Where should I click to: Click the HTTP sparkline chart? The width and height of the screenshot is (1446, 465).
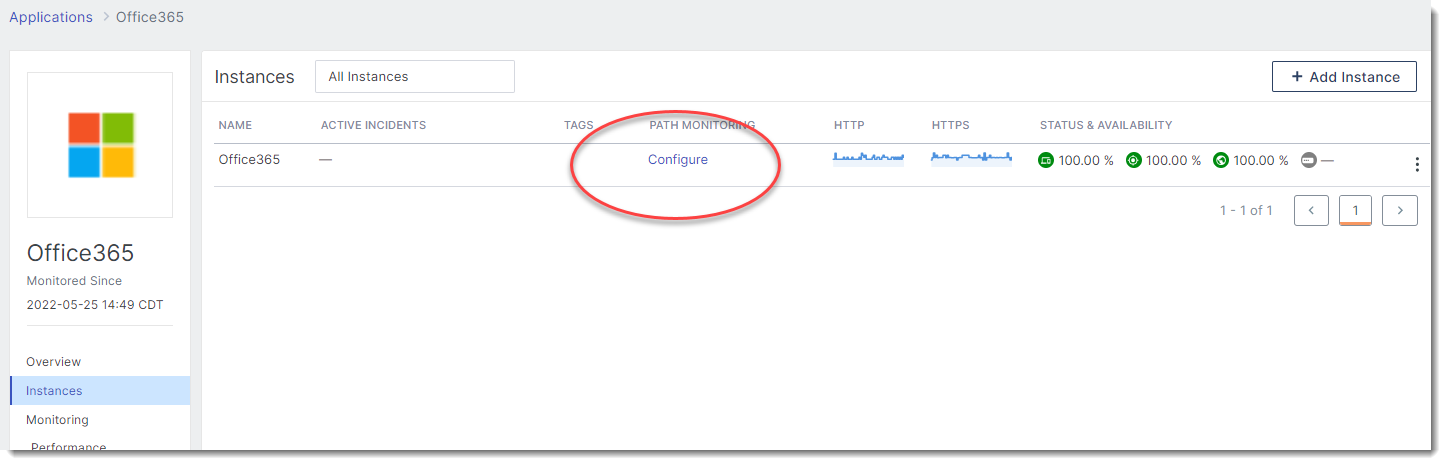pos(868,158)
